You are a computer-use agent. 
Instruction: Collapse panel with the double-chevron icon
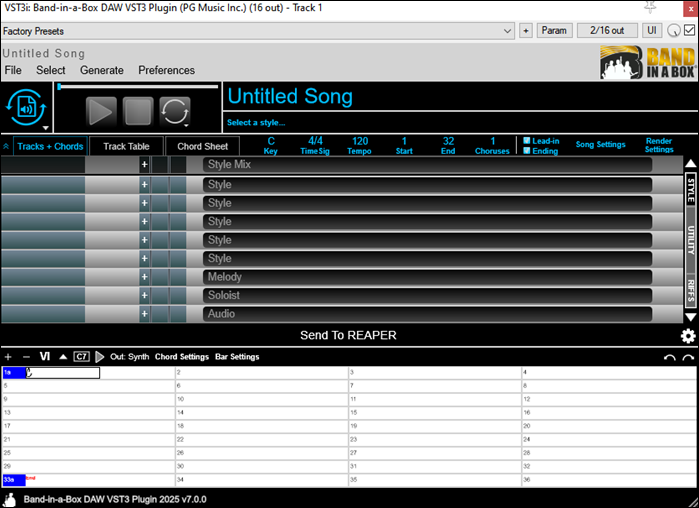click(6, 146)
